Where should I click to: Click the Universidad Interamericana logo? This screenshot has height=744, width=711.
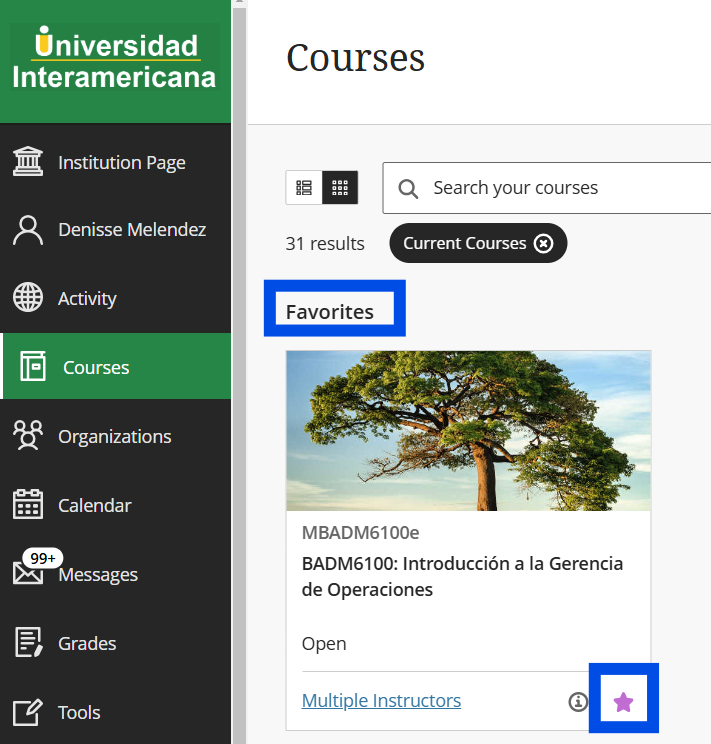pos(115,61)
